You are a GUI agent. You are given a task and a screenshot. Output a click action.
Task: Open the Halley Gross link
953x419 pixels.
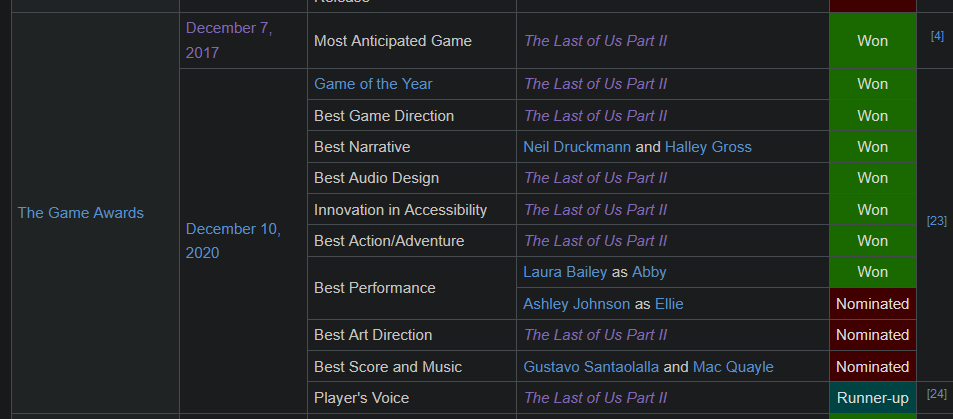[x=708, y=147]
